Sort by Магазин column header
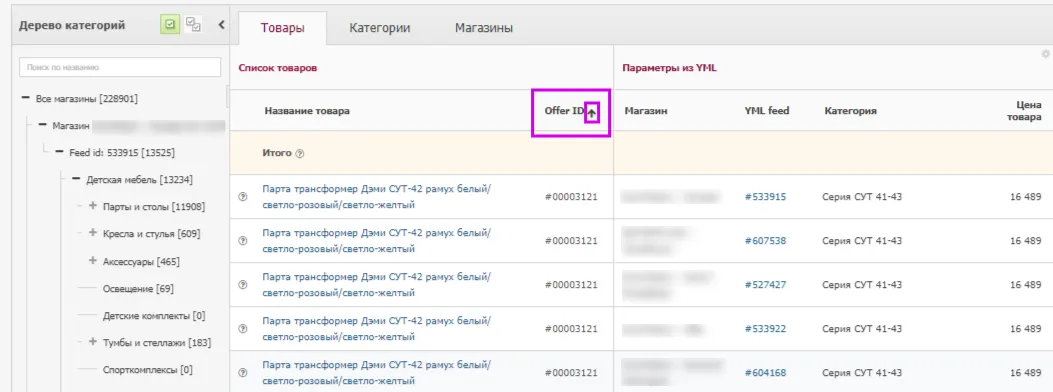 [x=645, y=111]
